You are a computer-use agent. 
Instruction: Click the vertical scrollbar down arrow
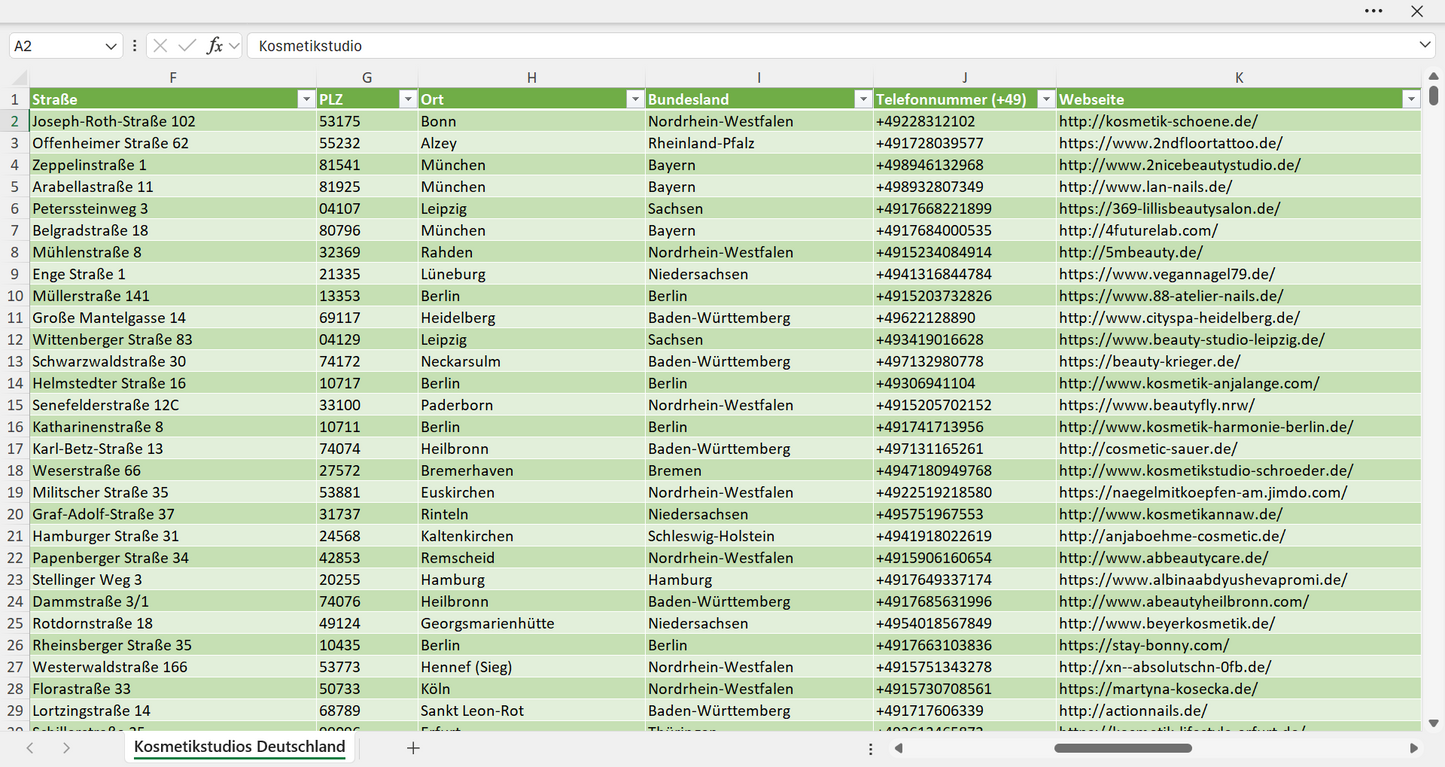(x=1433, y=723)
